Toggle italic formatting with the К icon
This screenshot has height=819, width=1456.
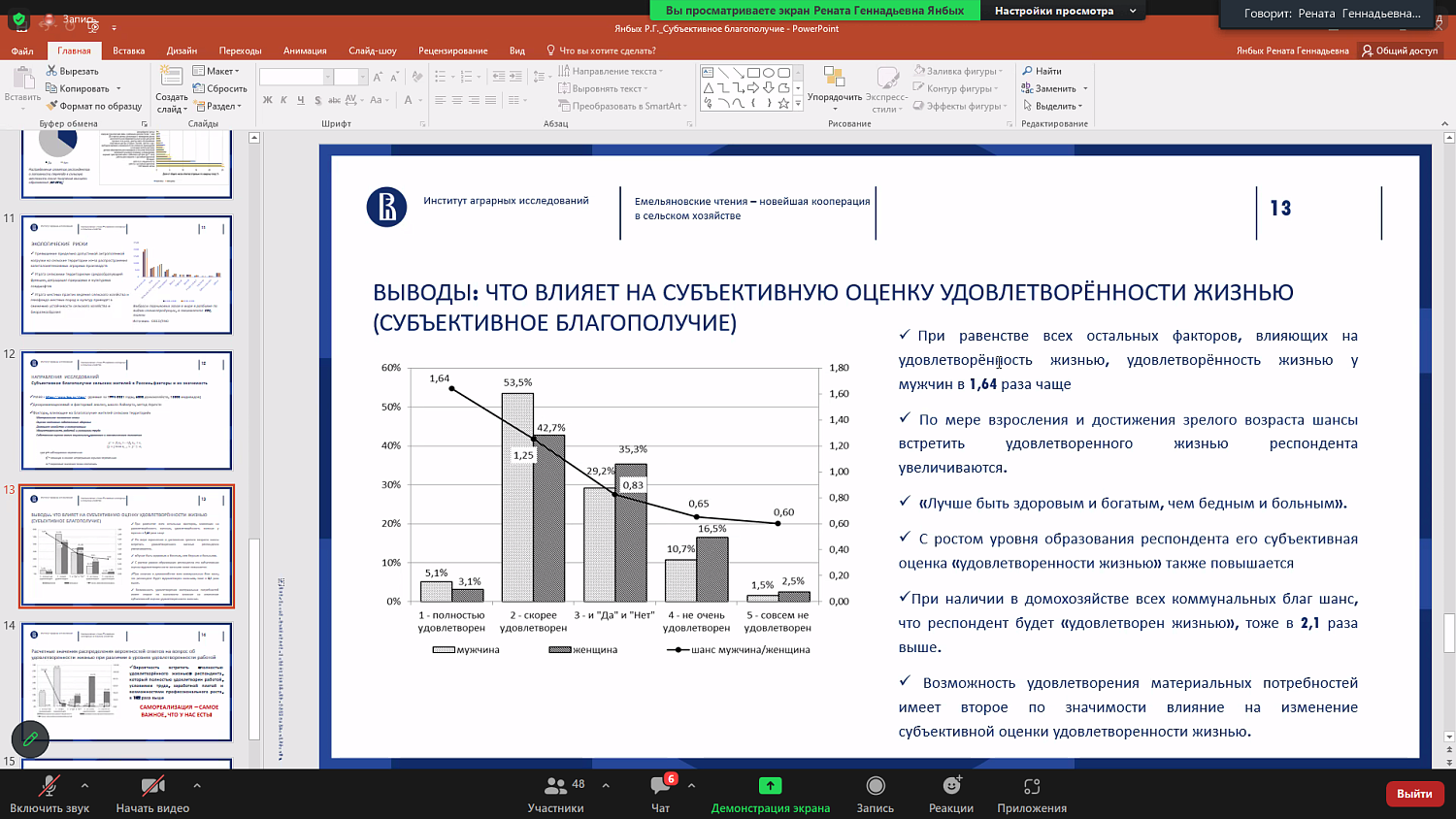tap(283, 99)
